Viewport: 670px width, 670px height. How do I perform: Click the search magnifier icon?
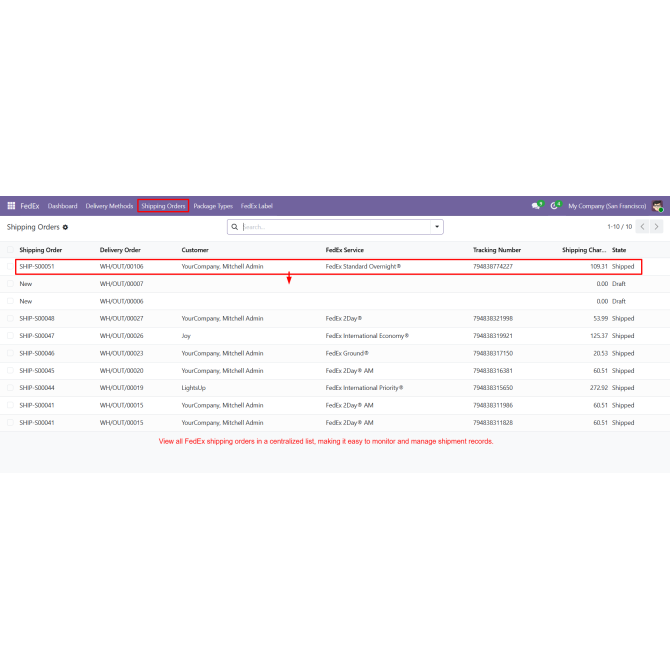click(235, 227)
